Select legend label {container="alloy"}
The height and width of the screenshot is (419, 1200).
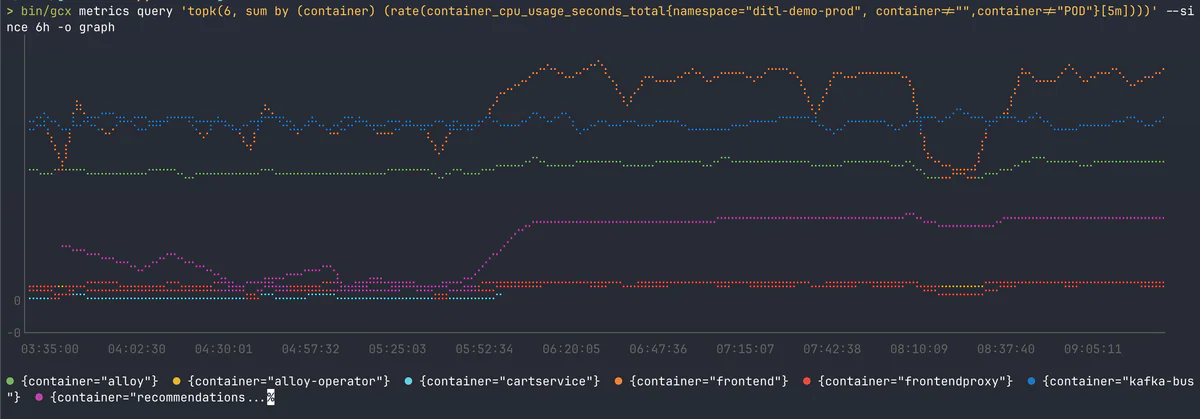tap(90, 381)
